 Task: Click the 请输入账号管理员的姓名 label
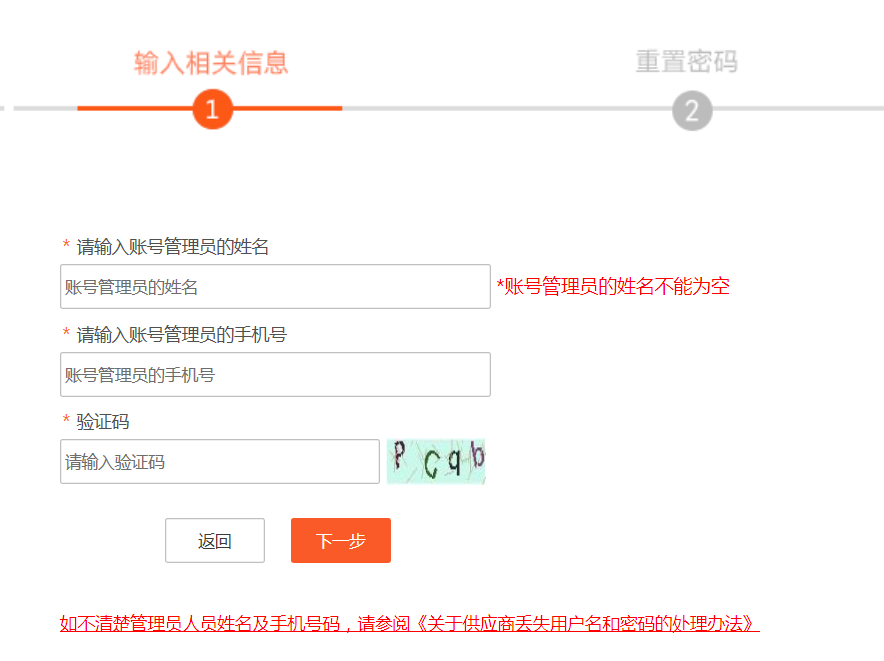[x=173, y=246]
